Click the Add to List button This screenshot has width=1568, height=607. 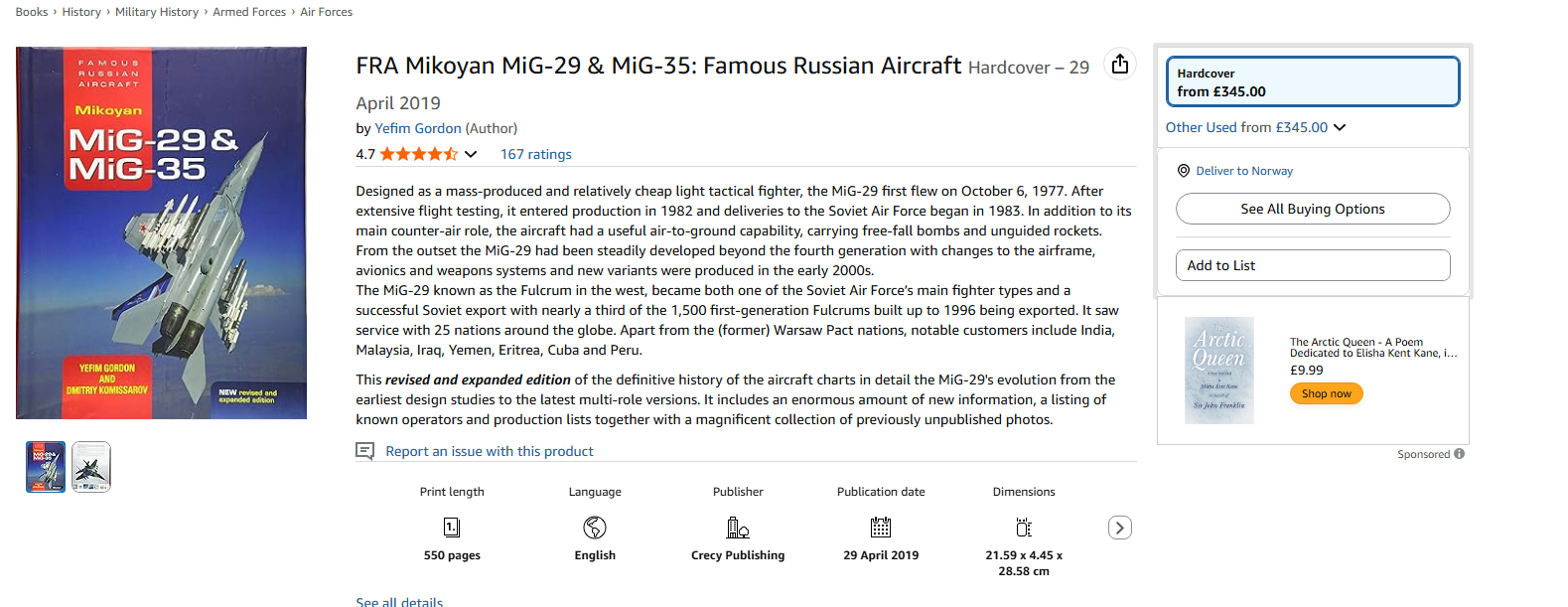[1312, 265]
